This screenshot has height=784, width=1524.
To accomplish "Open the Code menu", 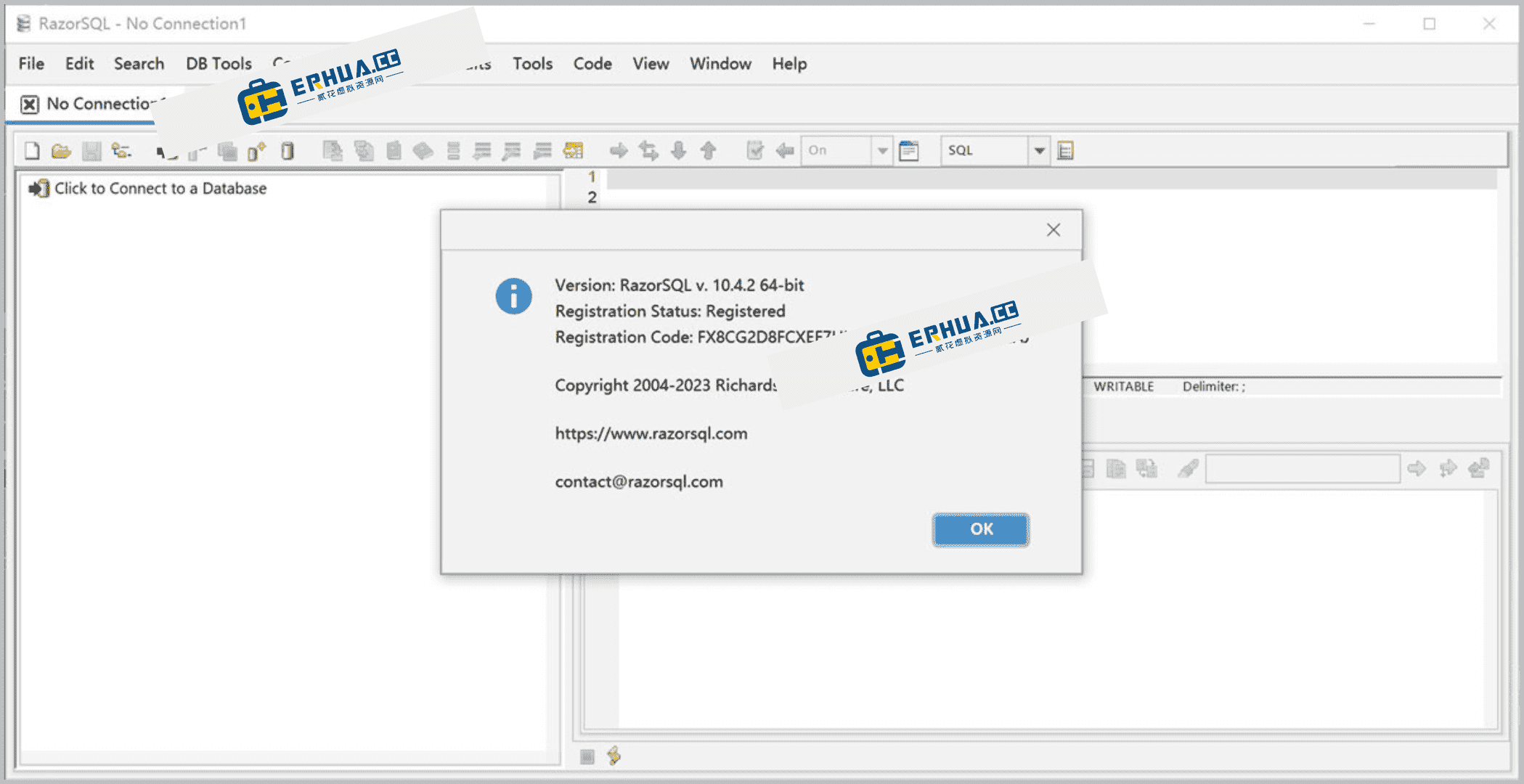I will tap(592, 64).
